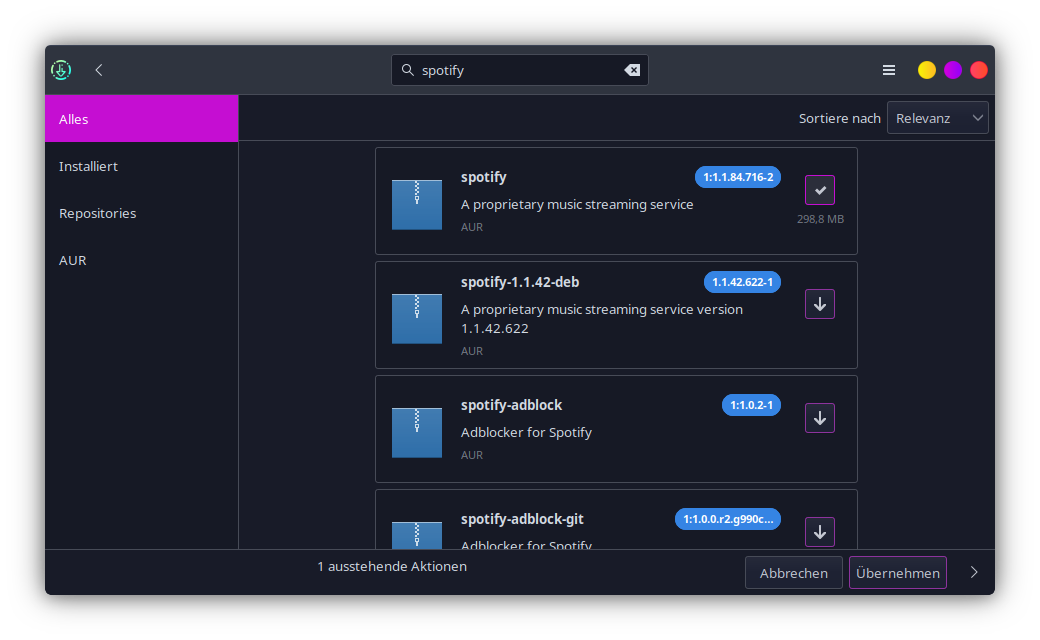Open the hamburger menu
Viewport: 1040px width, 640px height.
point(889,70)
